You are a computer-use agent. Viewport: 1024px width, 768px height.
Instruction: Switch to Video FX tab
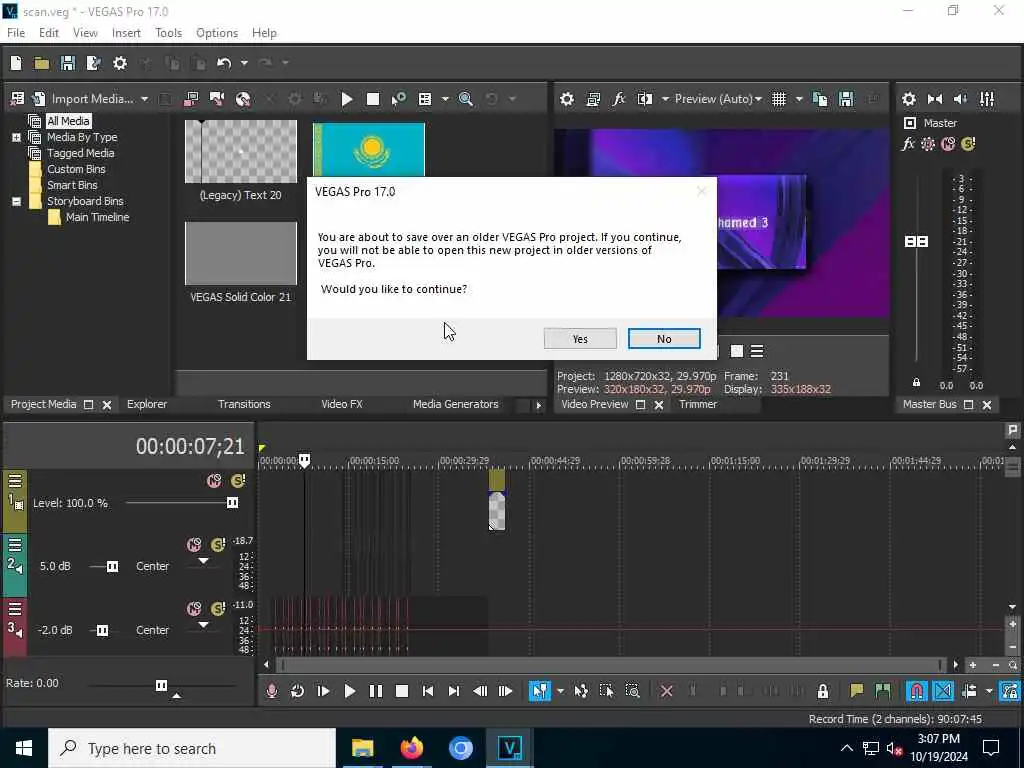342,404
